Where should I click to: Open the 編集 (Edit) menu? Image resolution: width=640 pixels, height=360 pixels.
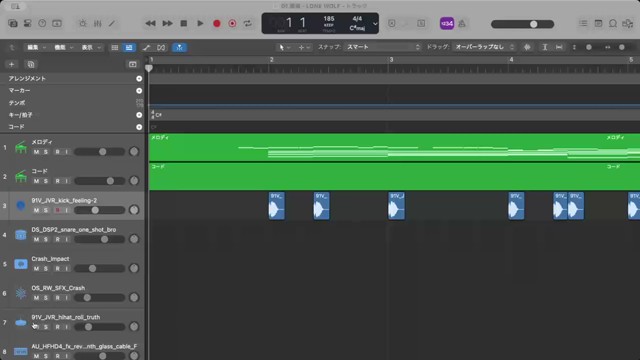(36, 47)
